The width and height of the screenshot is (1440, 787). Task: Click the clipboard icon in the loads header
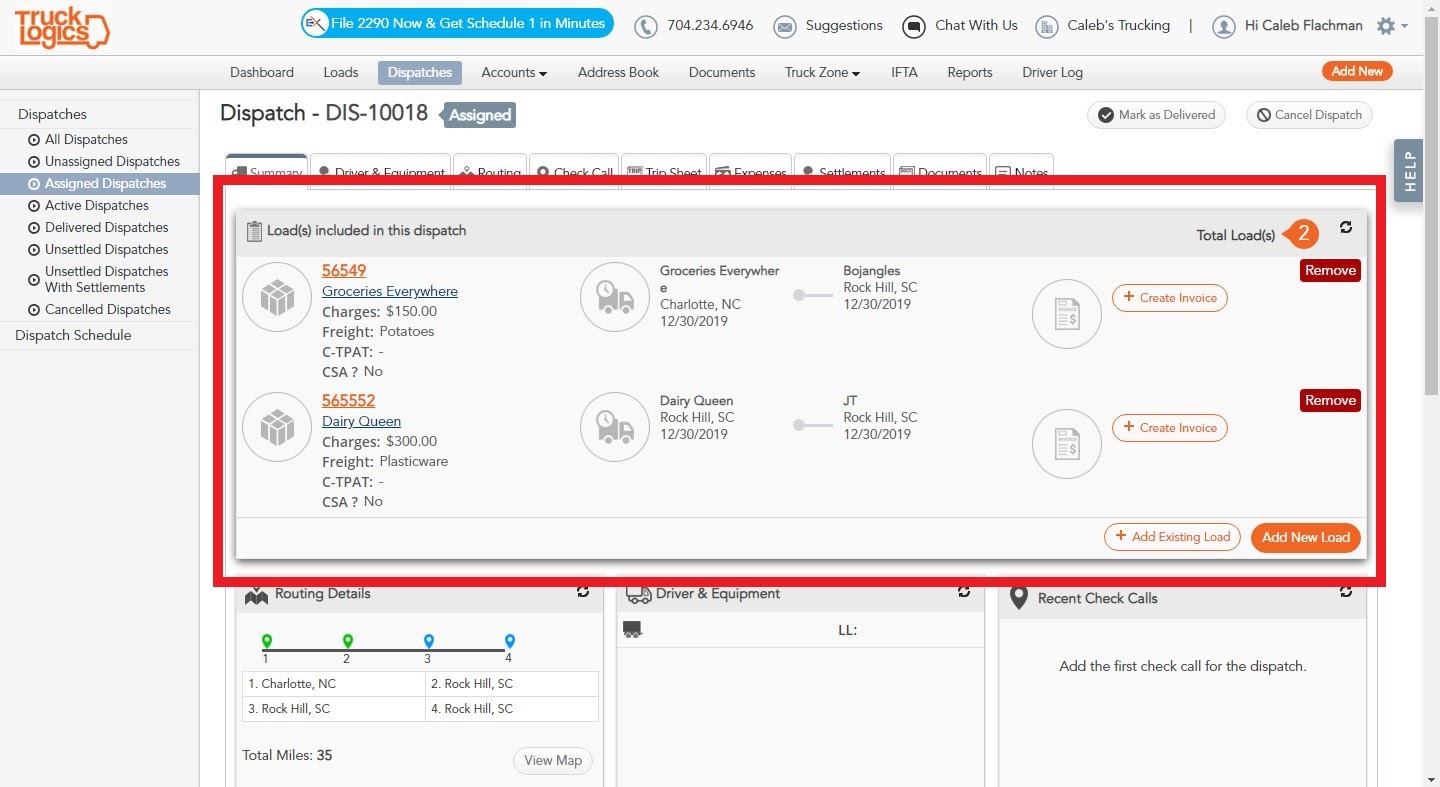[x=254, y=231]
